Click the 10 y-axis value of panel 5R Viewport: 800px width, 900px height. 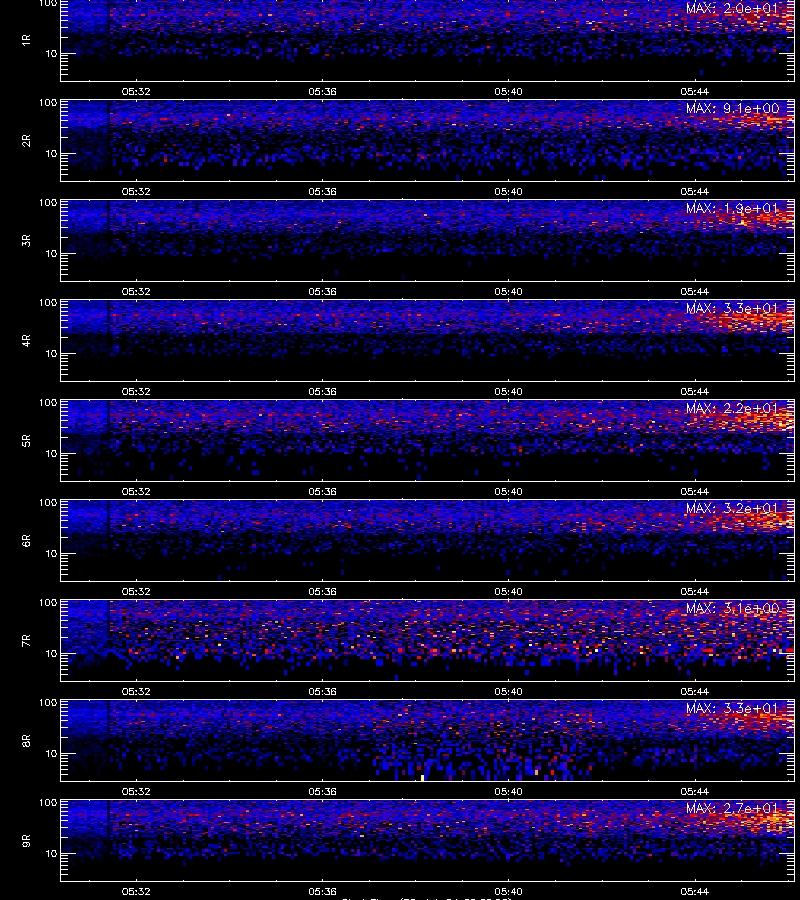coord(51,453)
